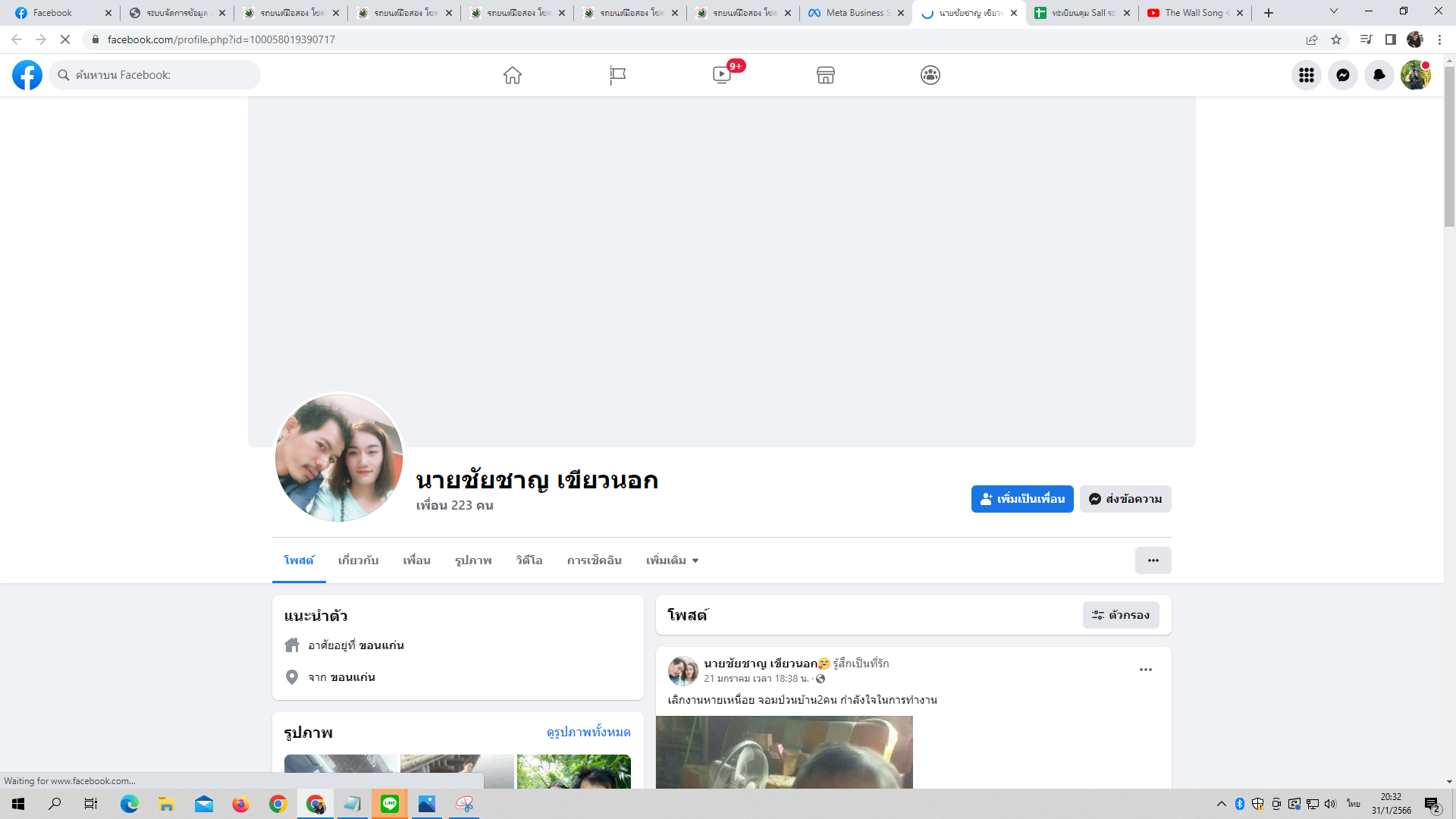The width and height of the screenshot is (1456, 819).
Task: Open the Groups icon
Action: pos(930,75)
